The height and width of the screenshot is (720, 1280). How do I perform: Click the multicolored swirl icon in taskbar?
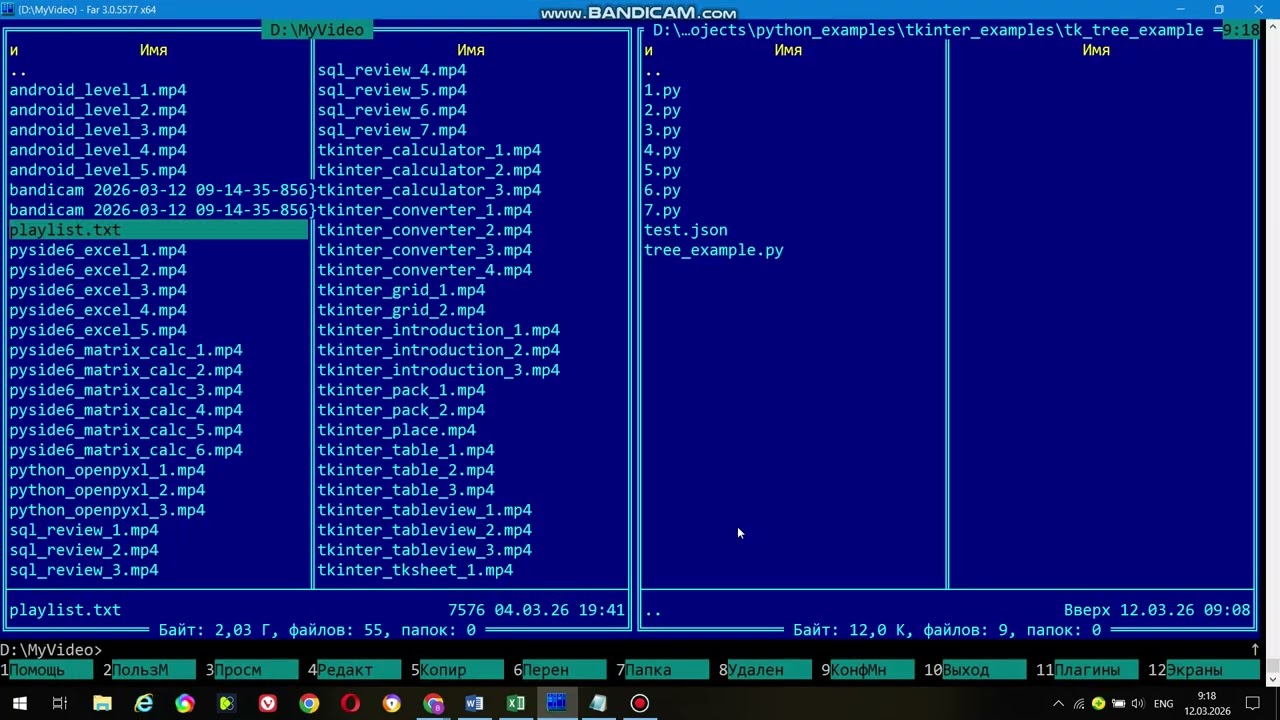click(x=185, y=704)
